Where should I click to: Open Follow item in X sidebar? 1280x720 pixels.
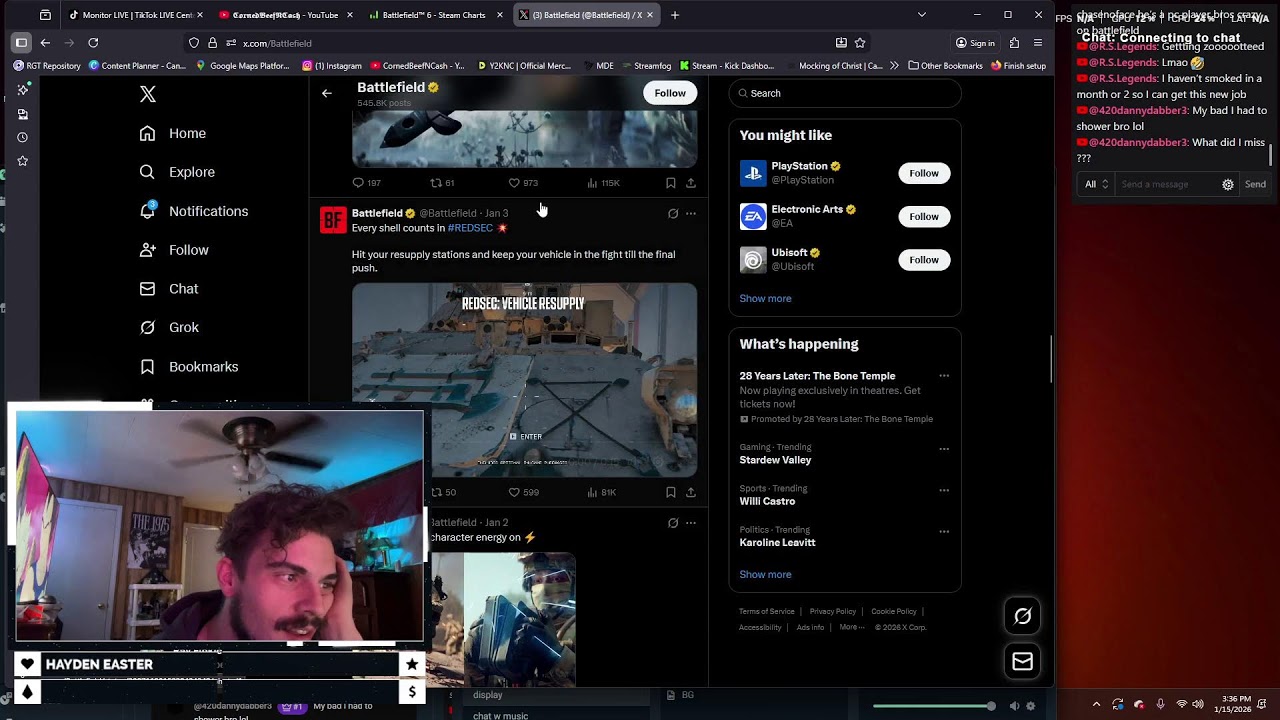(x=174, y=250)
